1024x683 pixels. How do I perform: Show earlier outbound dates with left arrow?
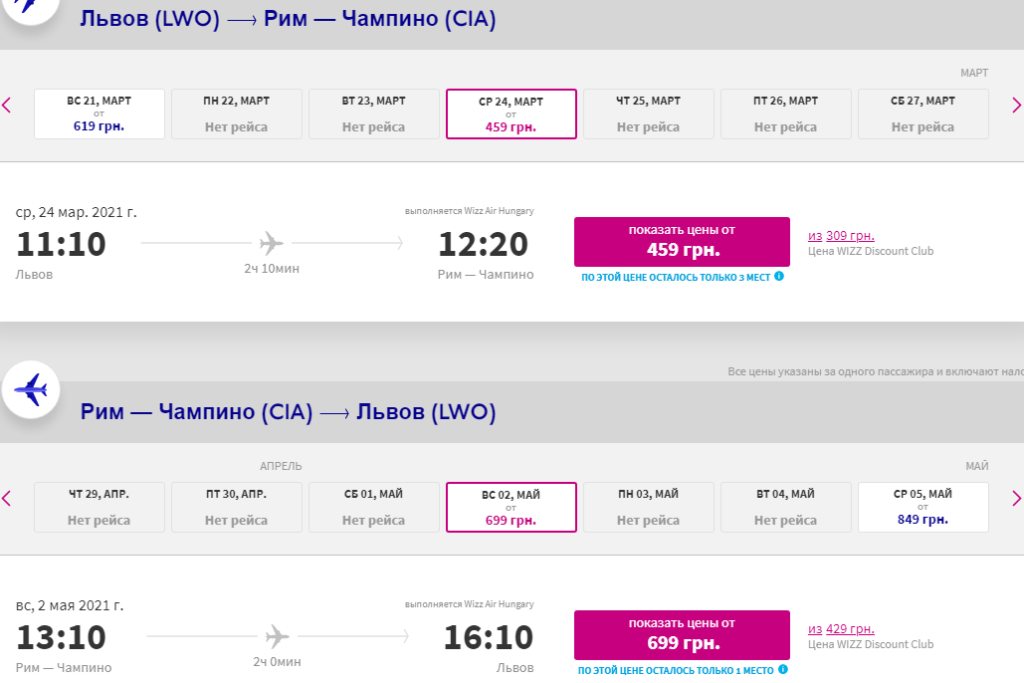(7, 105)
